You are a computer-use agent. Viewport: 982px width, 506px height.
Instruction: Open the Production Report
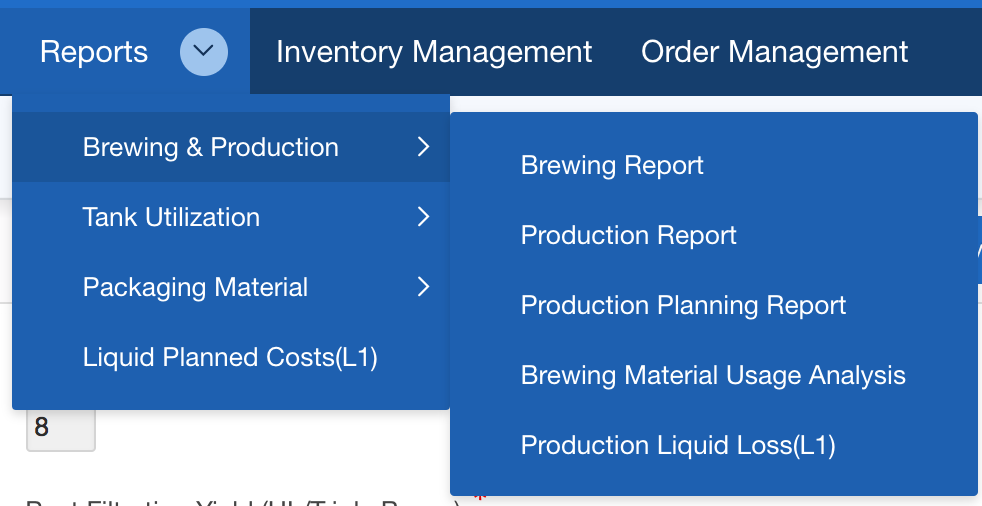[628, 235]
